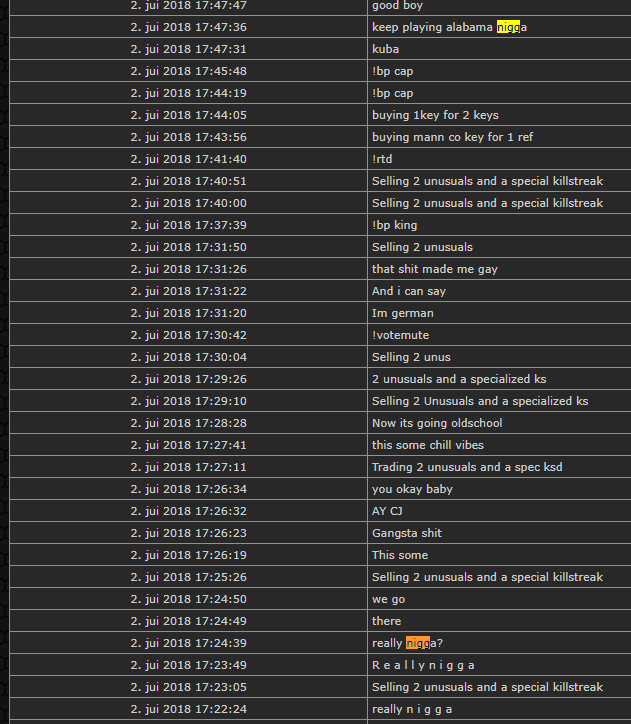Select the 17:41:40 timestamp cell

click(188, 159)
